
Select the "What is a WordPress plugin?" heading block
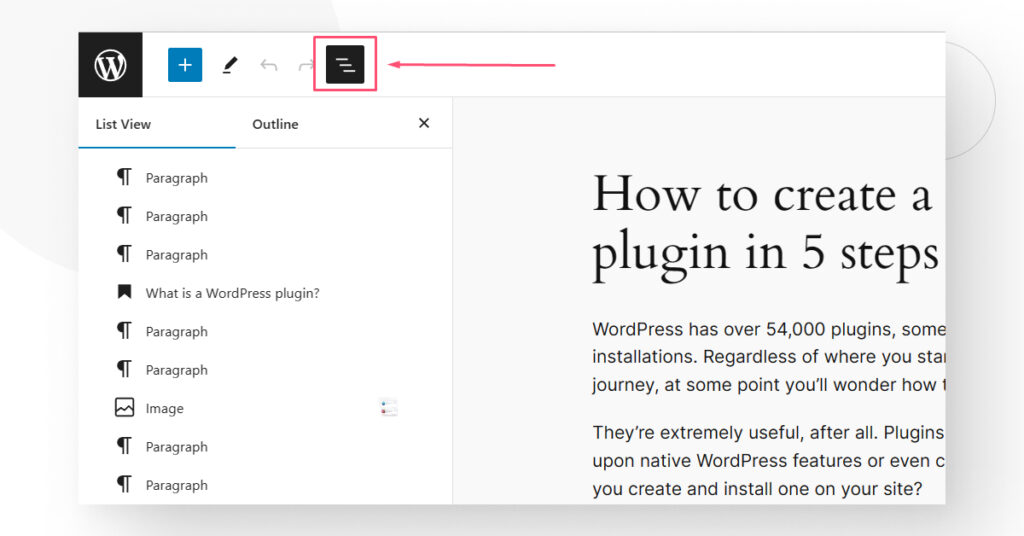[264, 293]
